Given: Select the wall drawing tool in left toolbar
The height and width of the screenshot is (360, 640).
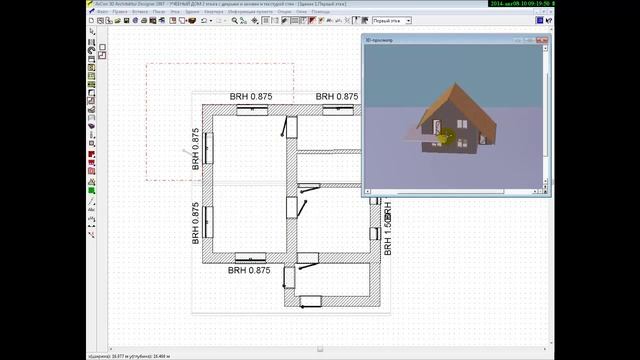Looking at the screenshot, I should [x=92, y=42].
